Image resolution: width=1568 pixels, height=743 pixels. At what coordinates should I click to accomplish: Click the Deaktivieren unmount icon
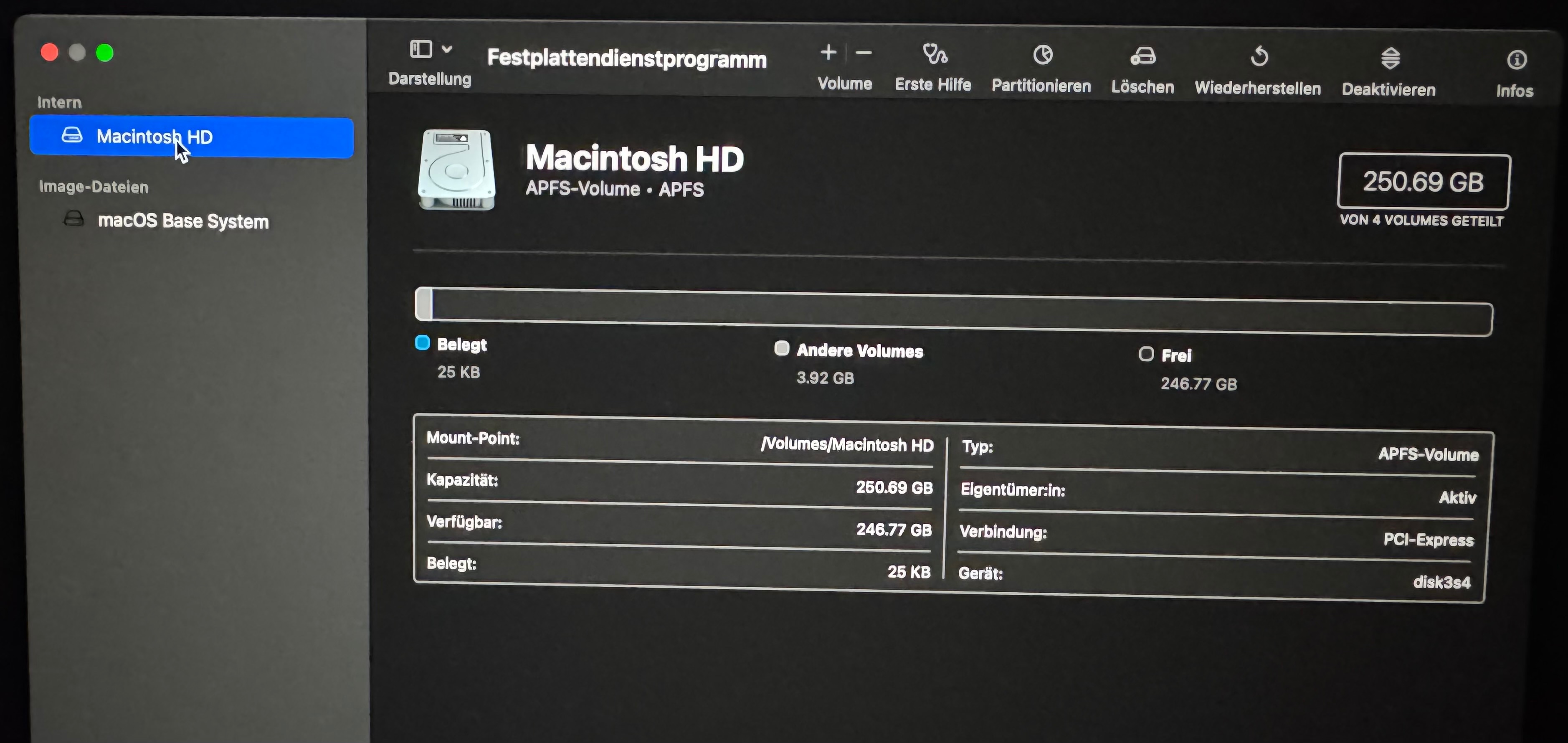[1390, 58]
